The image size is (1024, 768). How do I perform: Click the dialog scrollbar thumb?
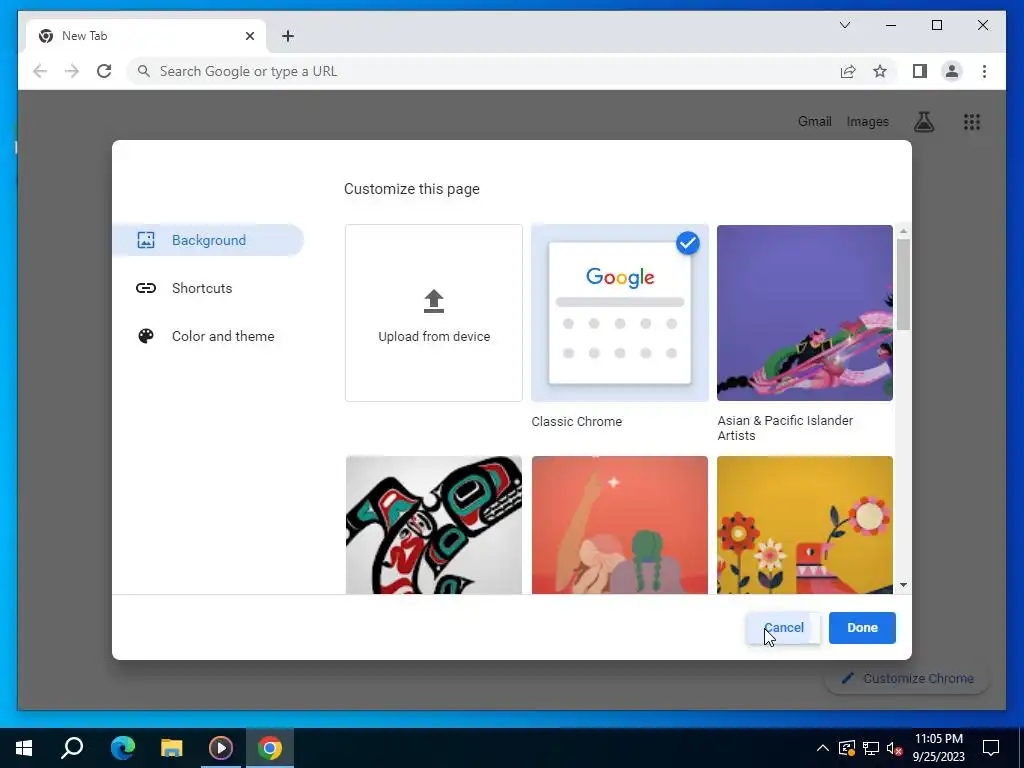click(903, 284)
